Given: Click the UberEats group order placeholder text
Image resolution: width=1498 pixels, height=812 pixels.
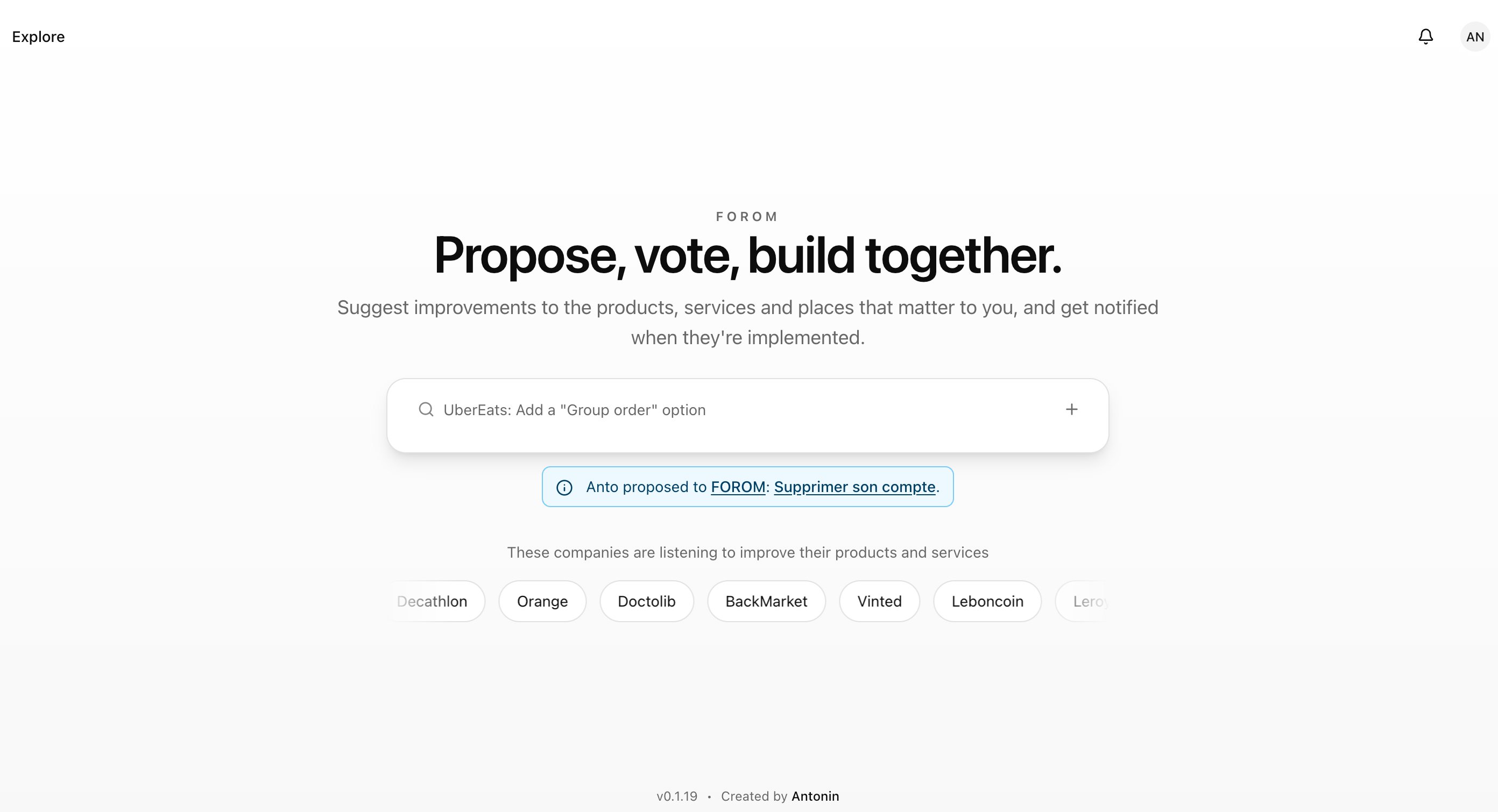Looking at the screenshot, I should tap(575, 409).
